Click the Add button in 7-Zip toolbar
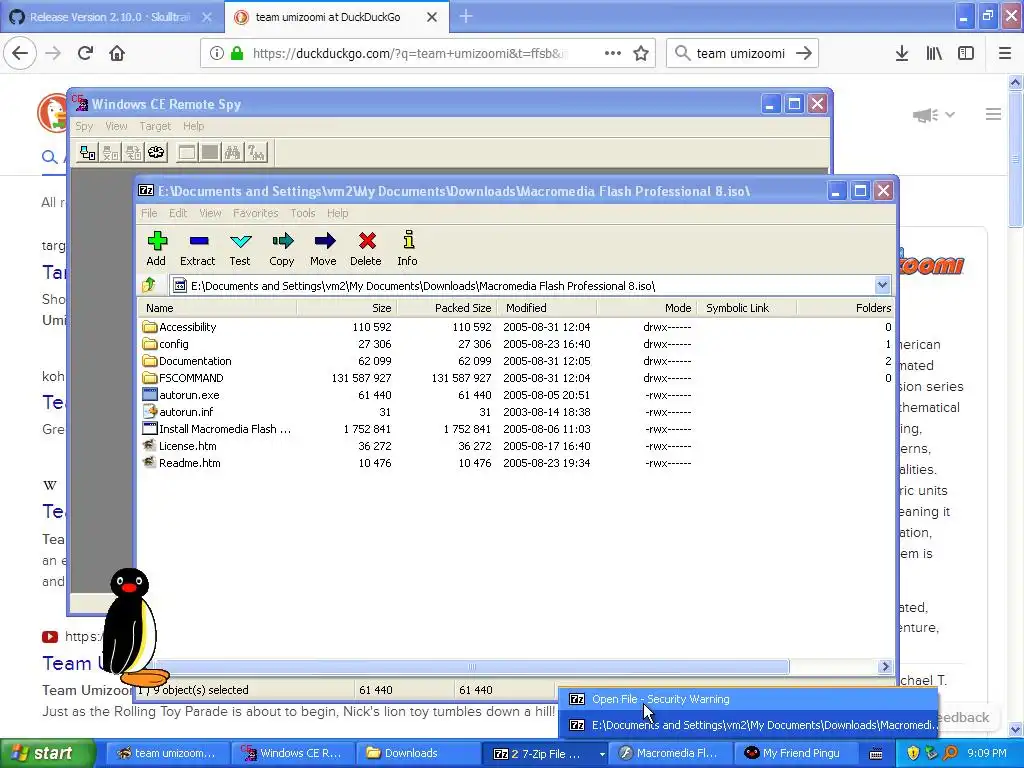1024x768 pixels. click(x=156, y=248)
